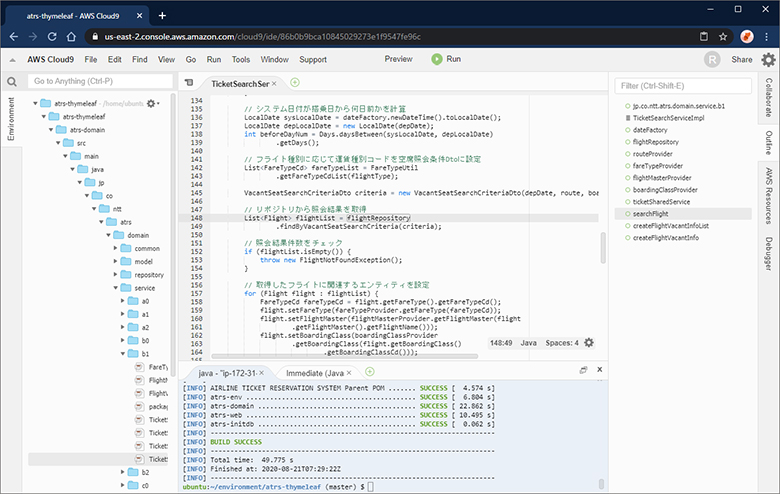Open new browser tab
Viewport: 780px width, 494px height.
(x=162, y=15)
